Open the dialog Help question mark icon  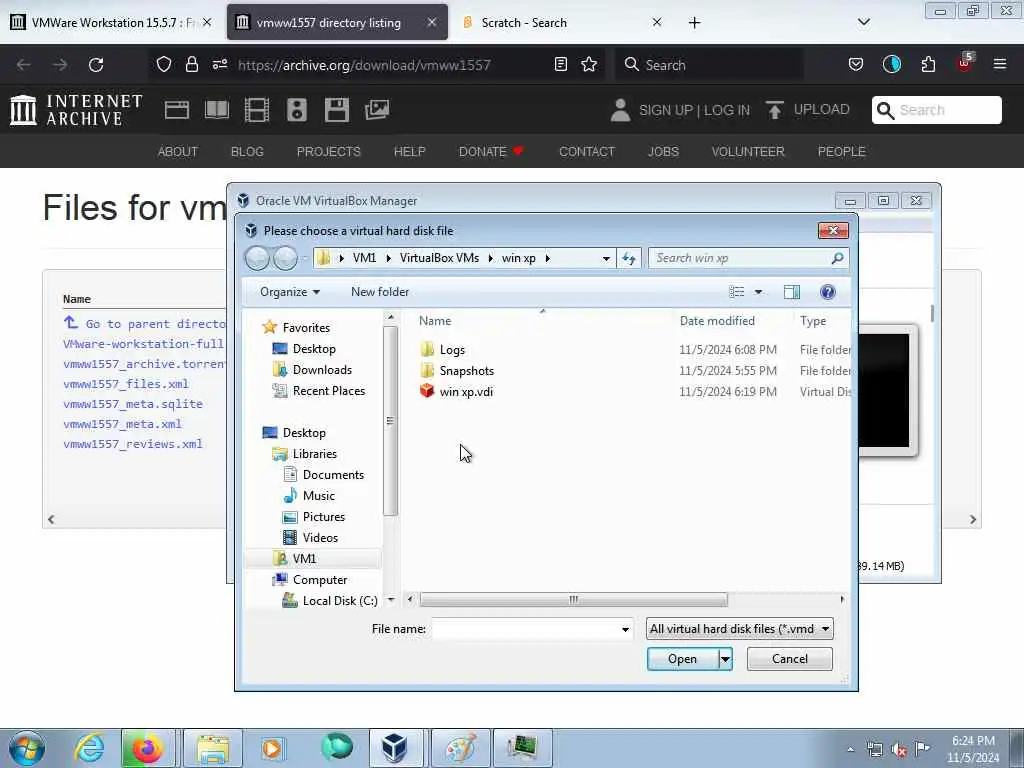[827, 292]
